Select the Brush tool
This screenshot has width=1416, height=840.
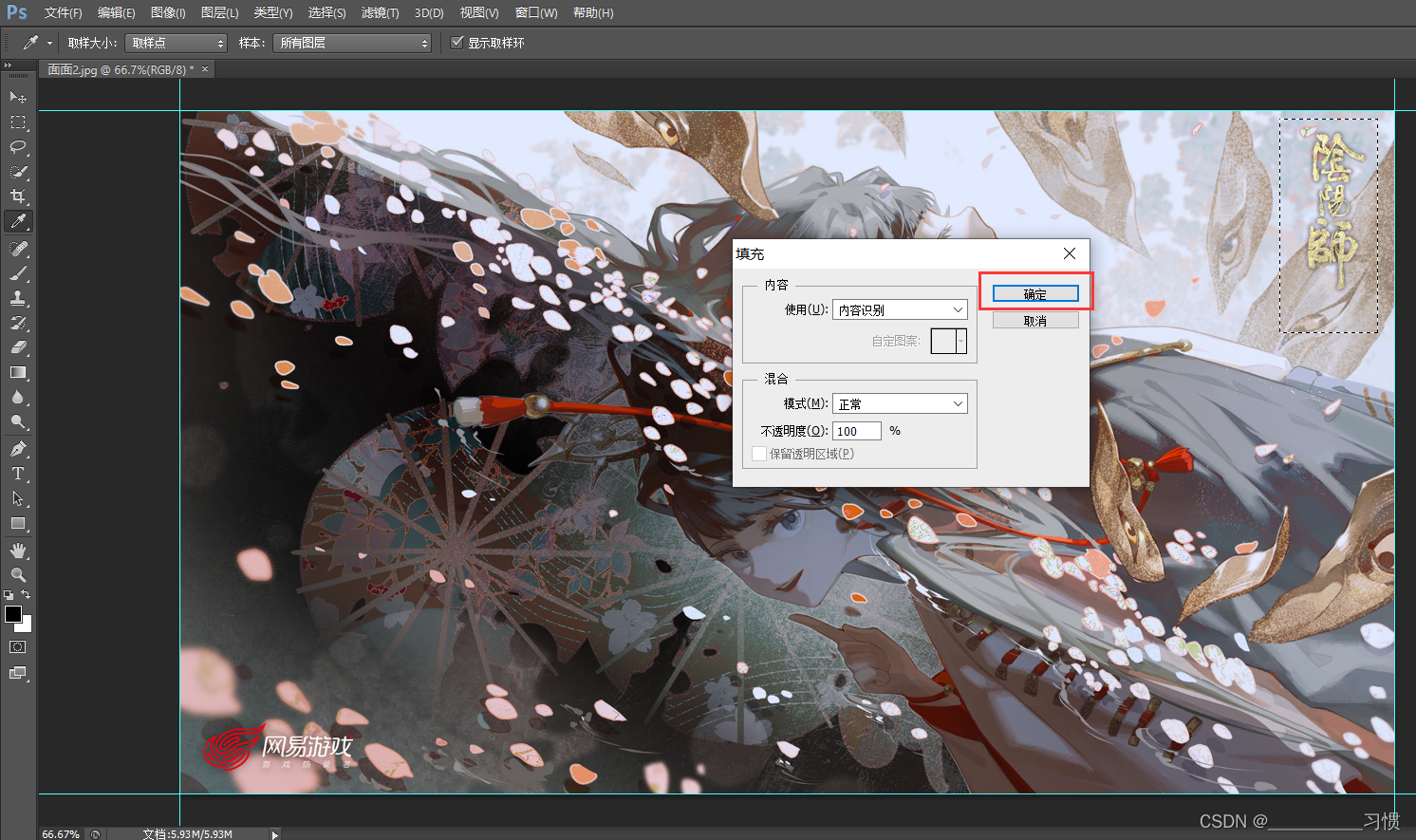click(18, 273)
